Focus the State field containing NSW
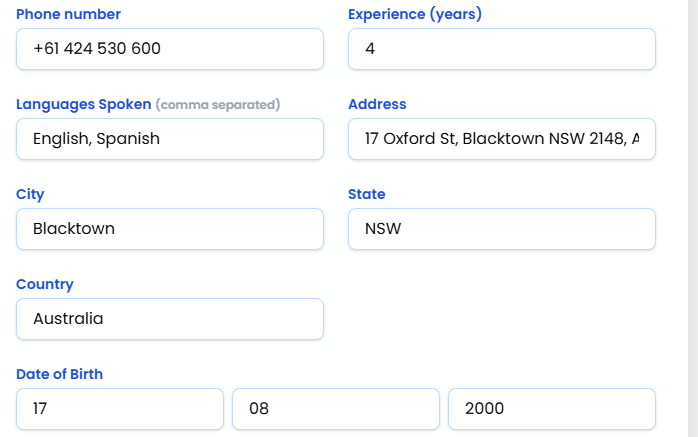This screenshot has height=437, width=698. click(501, 229)
